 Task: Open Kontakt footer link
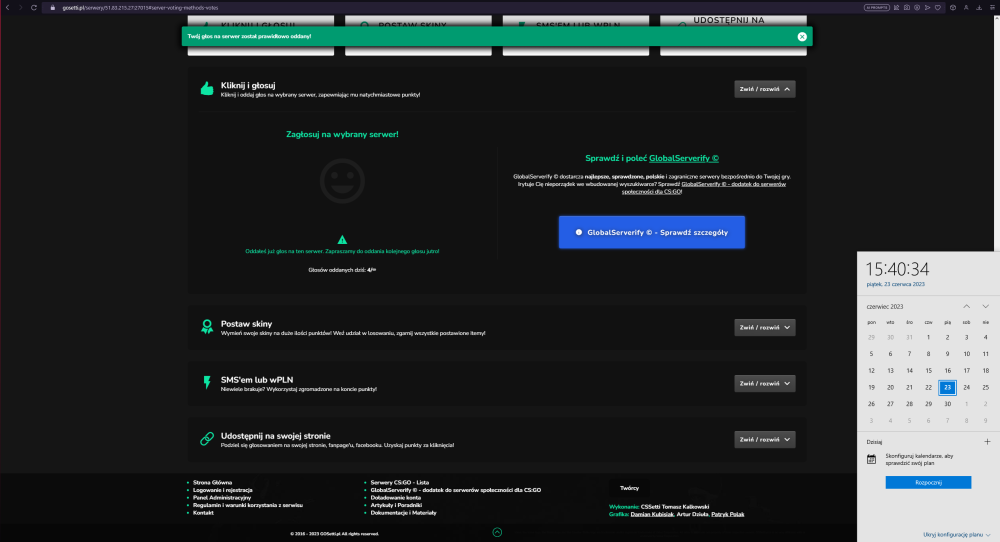pyautogui.click(x=203, y=513)
